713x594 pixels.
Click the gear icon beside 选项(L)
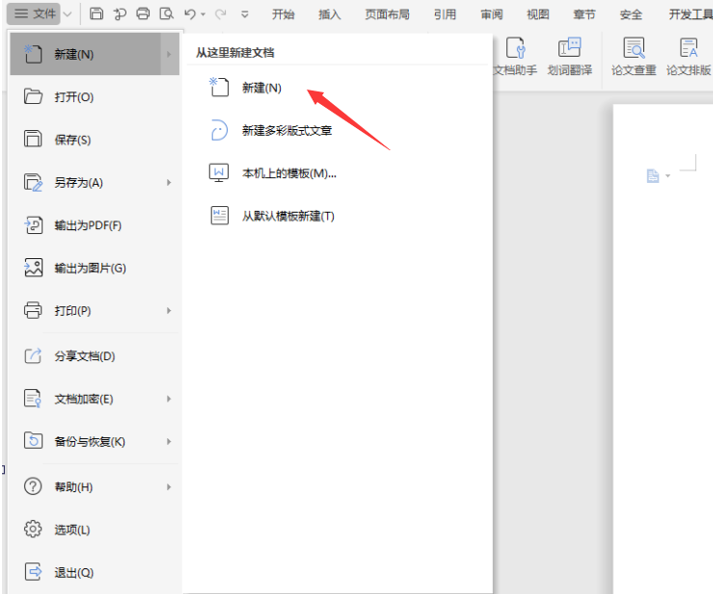[33, 529]
